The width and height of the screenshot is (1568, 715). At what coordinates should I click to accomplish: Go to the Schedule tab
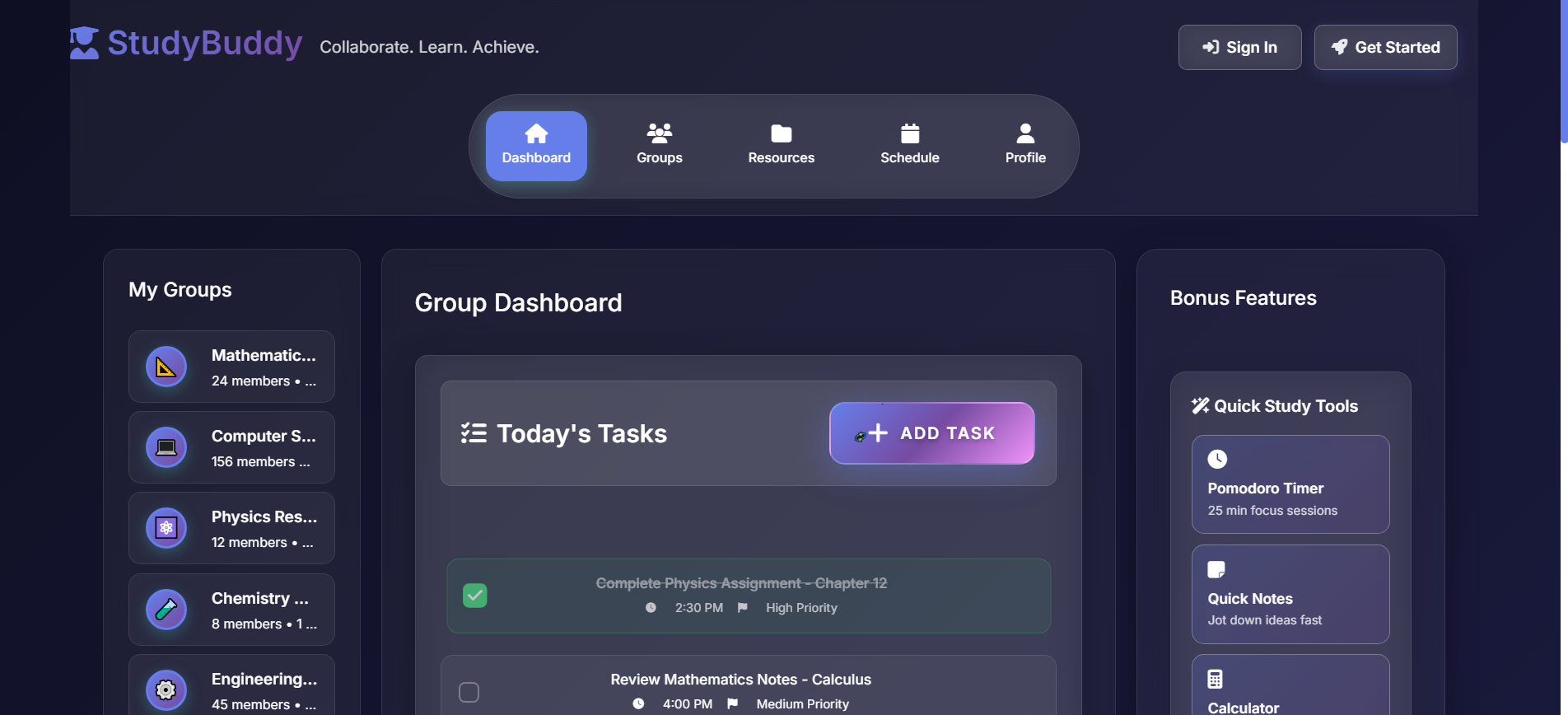coord(909,146)
